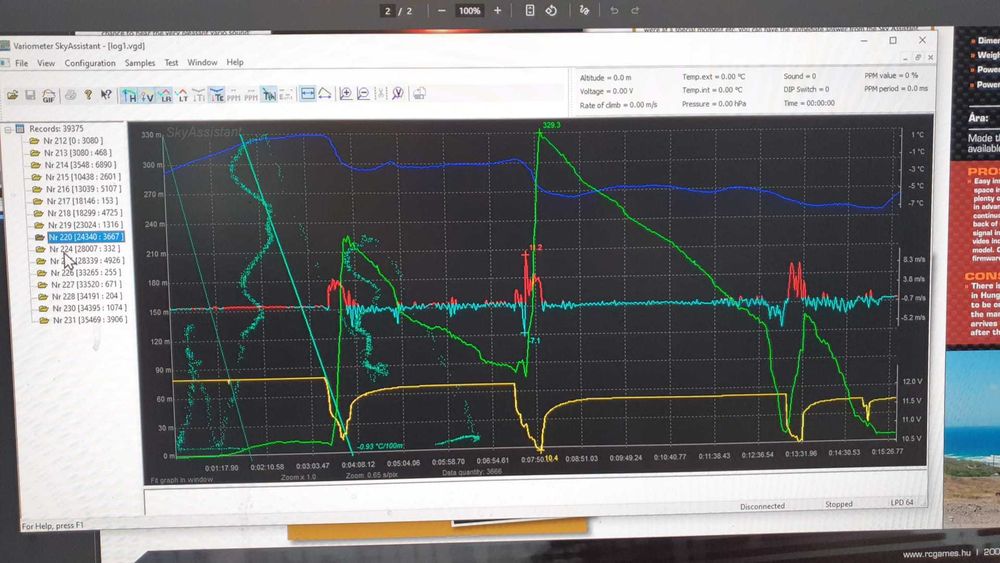Toggle the Te external temperature curve
Viewport: 1000px width, 563px height.
pos(217,96)
